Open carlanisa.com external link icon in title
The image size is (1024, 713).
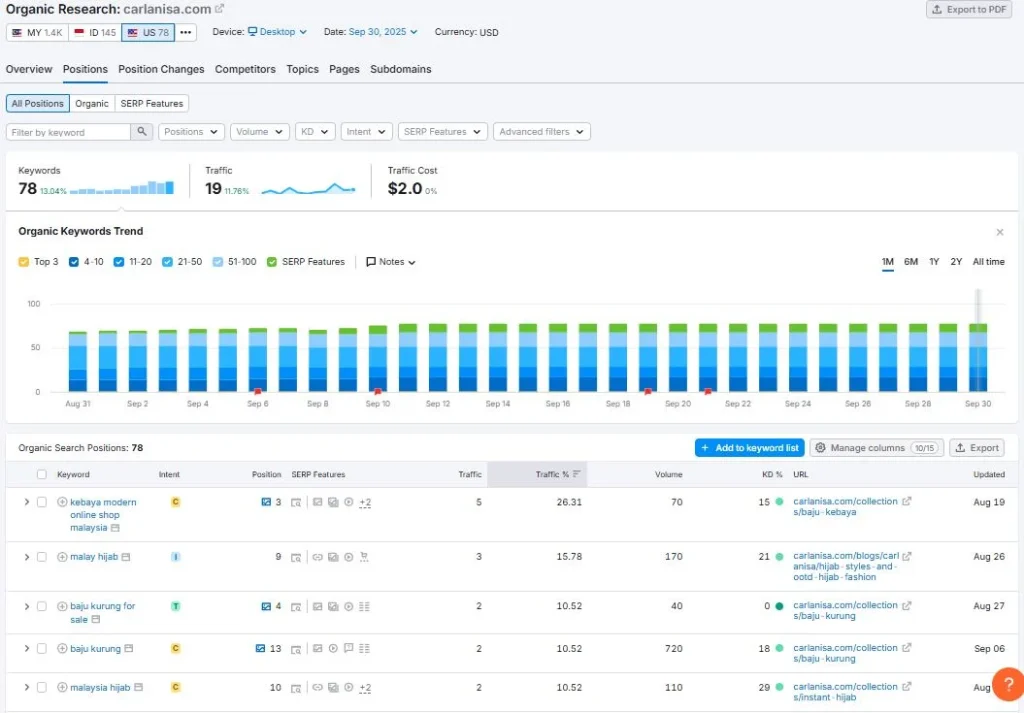[x=219, y=9]
